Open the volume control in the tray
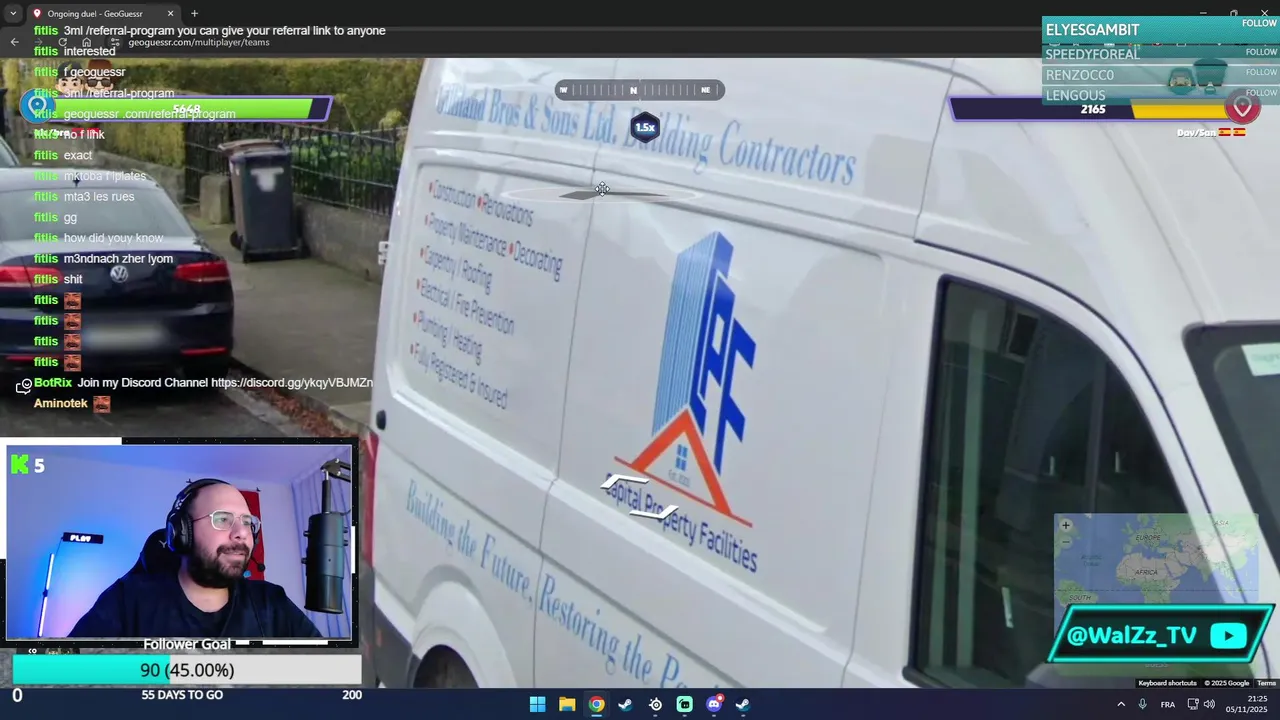This screenshot has width=1280, height=720. tap(1209, 704)
